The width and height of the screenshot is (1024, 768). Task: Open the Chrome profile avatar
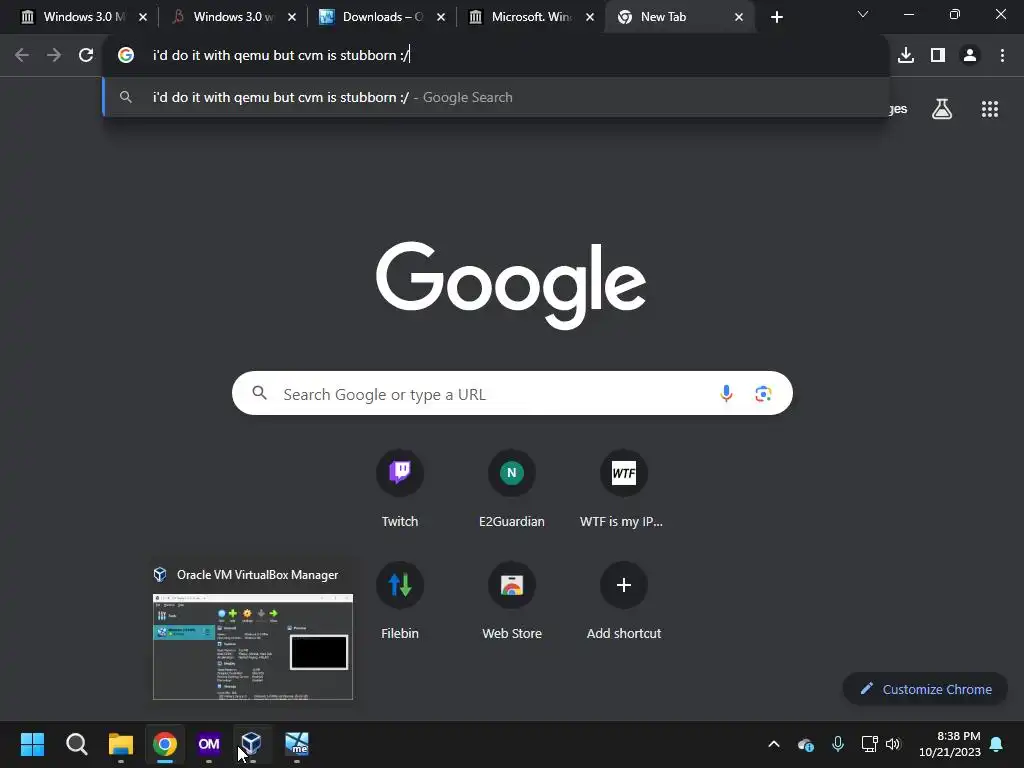point(970,56)
